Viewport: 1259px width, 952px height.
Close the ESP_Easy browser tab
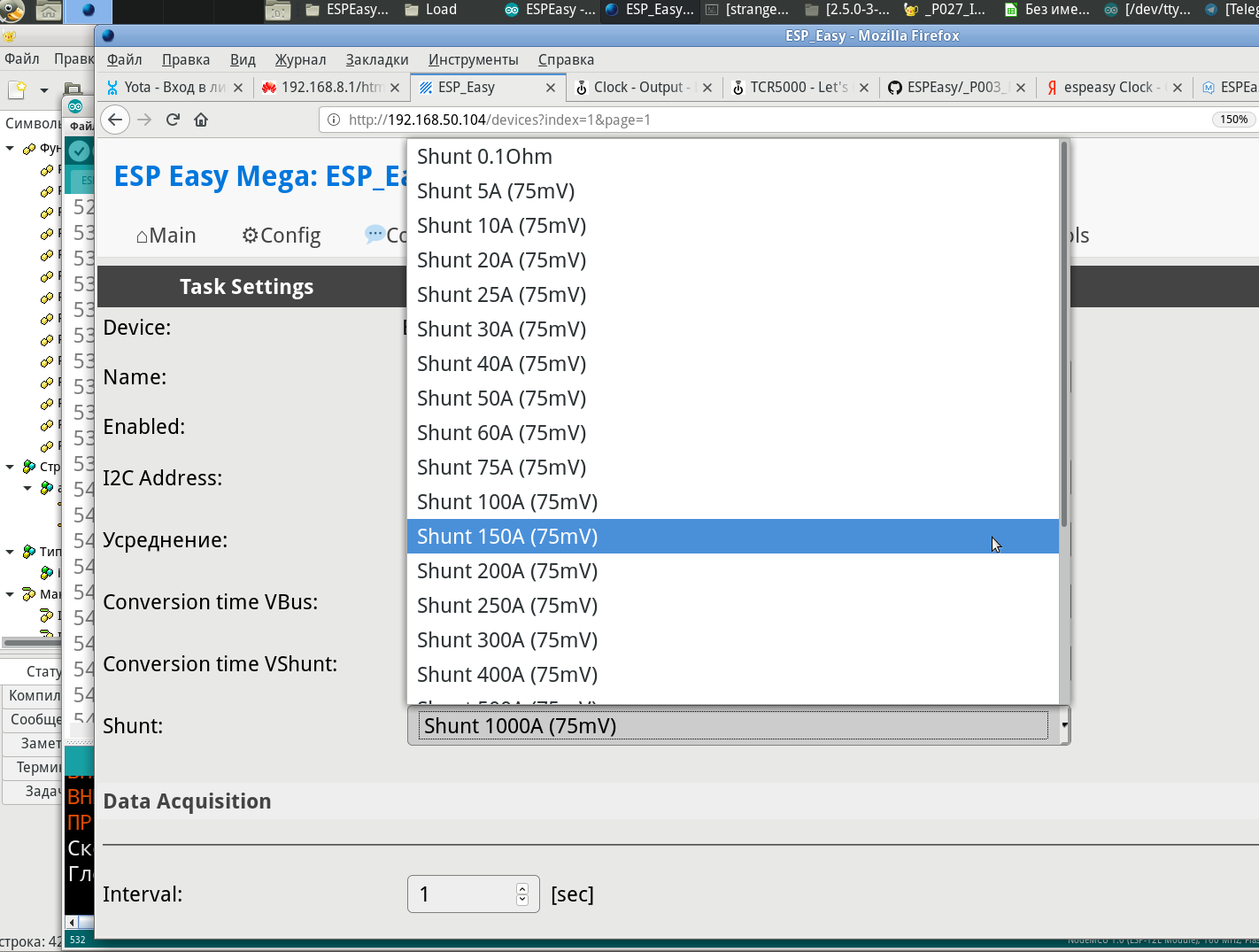551,88
